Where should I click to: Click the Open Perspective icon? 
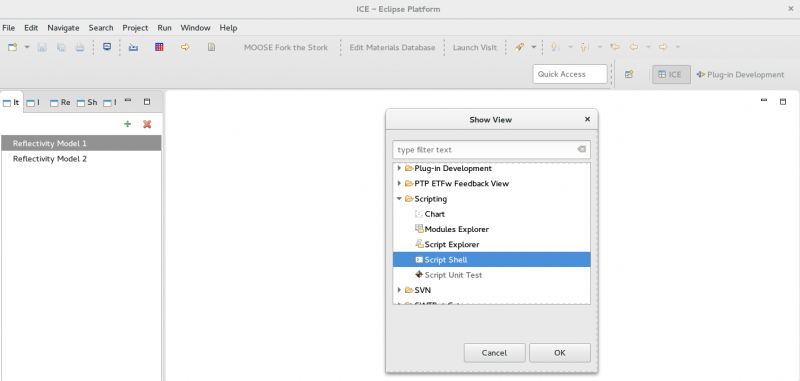tap(629, 74)
